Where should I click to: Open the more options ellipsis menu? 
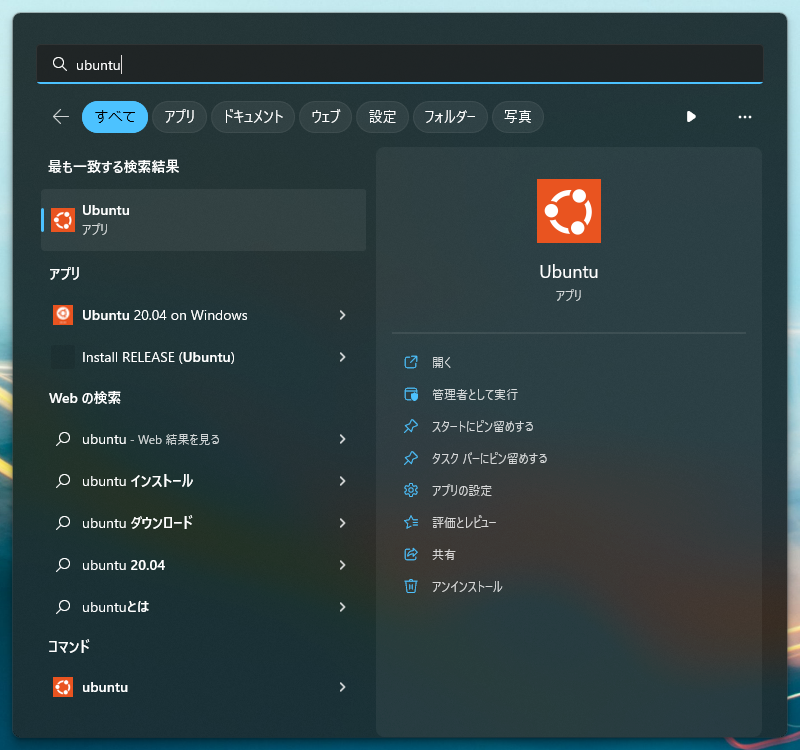coord(744,117)
